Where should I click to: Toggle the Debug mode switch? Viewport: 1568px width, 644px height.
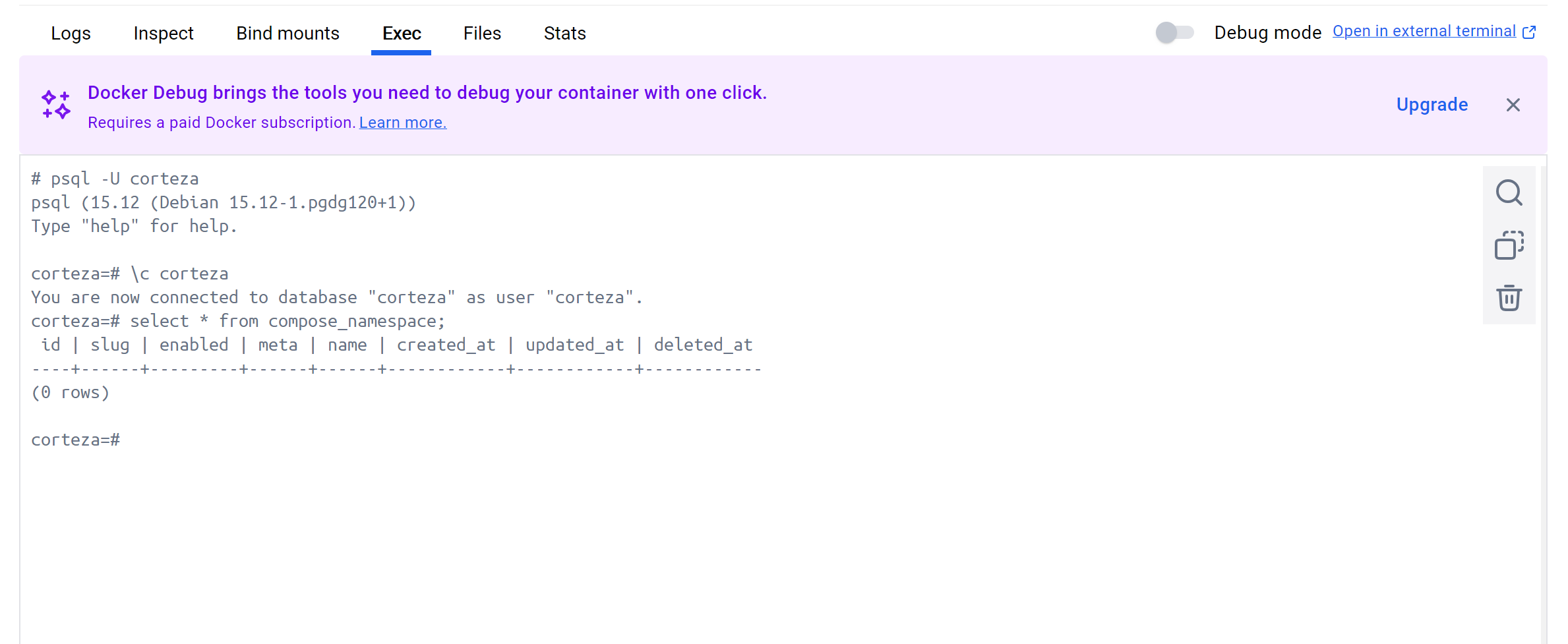click(x=1175, y=32)
